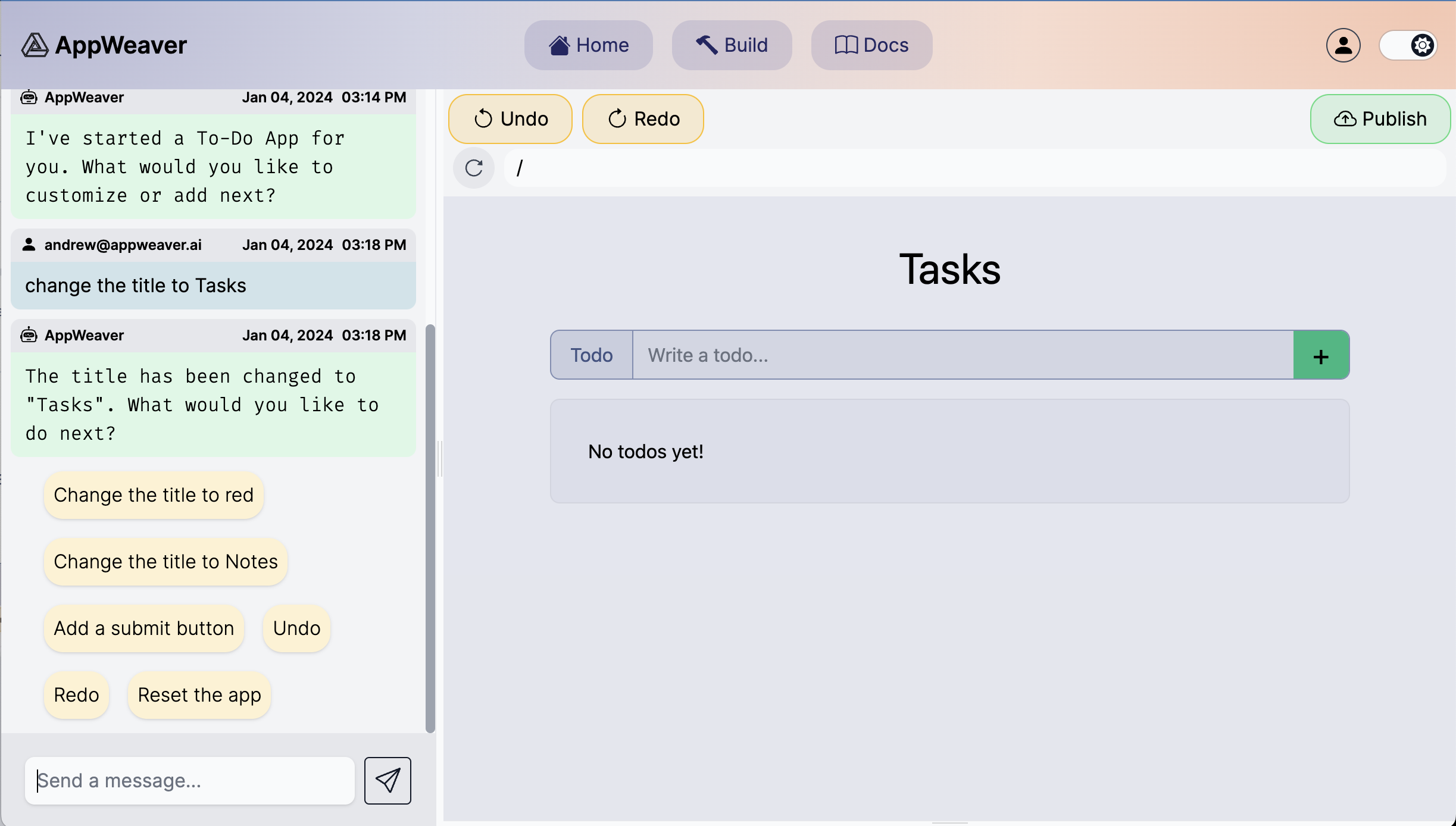1456x826 pixels.
Task: Toggle the settings gear switch
Action: pyautogui.click(x=1408, y=45)
